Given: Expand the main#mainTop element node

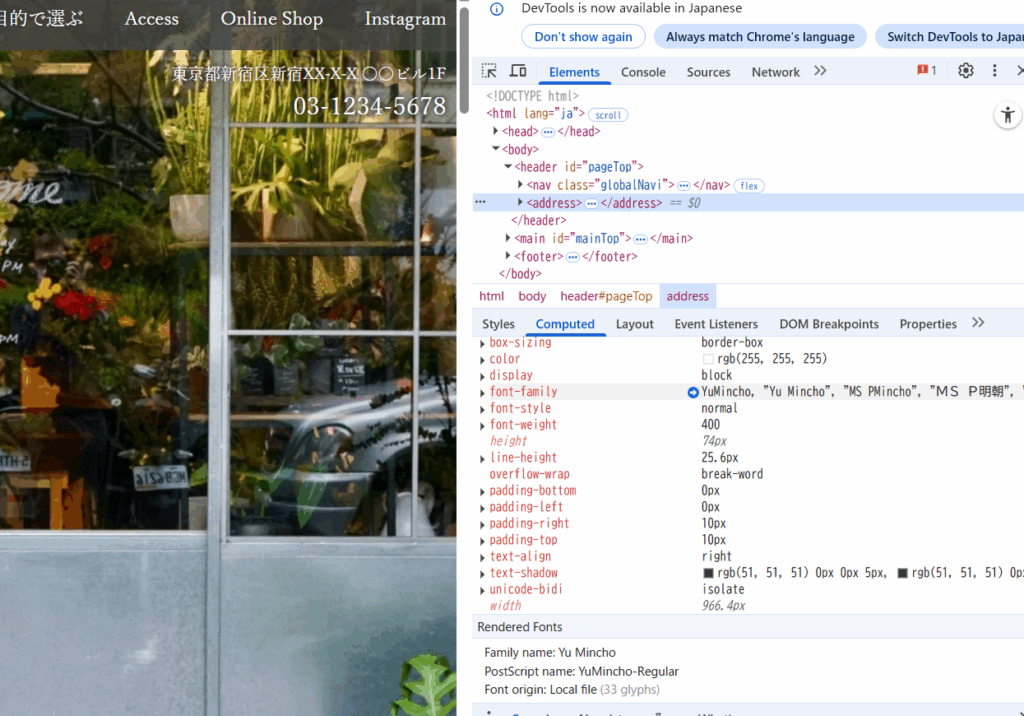Looking at the screenshot, I should 508,239.
